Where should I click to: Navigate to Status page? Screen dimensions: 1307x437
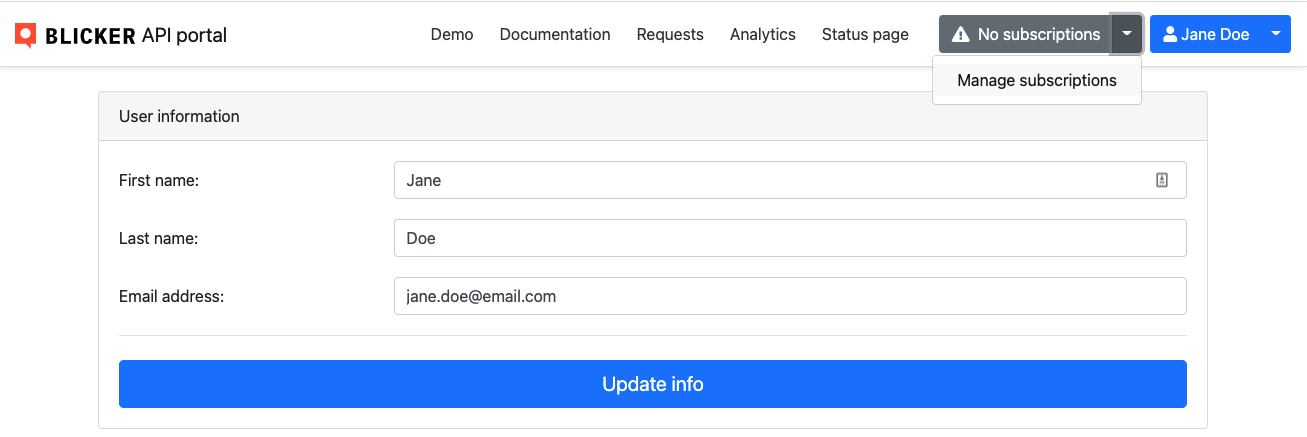click(x=865, y=35)
